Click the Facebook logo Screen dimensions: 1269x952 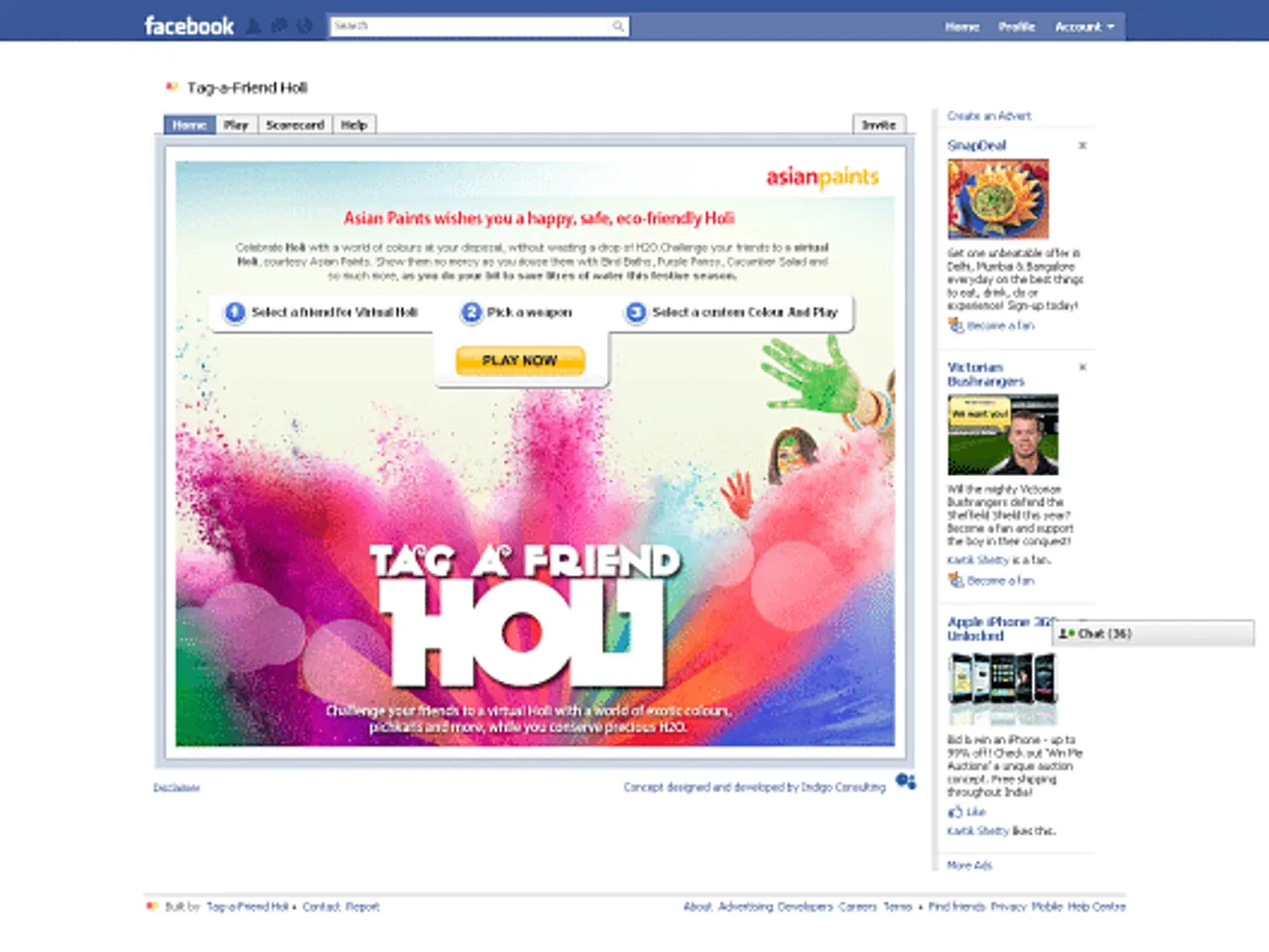189,26
